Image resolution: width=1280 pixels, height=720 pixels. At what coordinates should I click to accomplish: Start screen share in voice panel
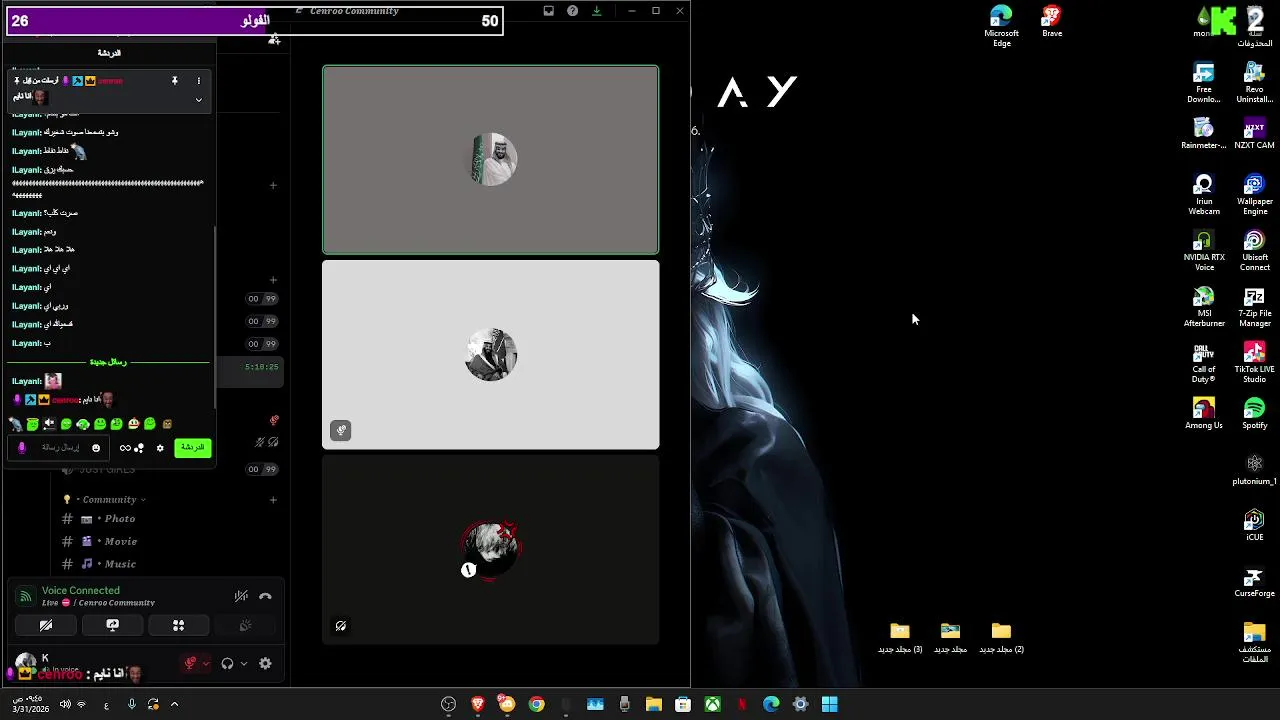tap(112, 625)
